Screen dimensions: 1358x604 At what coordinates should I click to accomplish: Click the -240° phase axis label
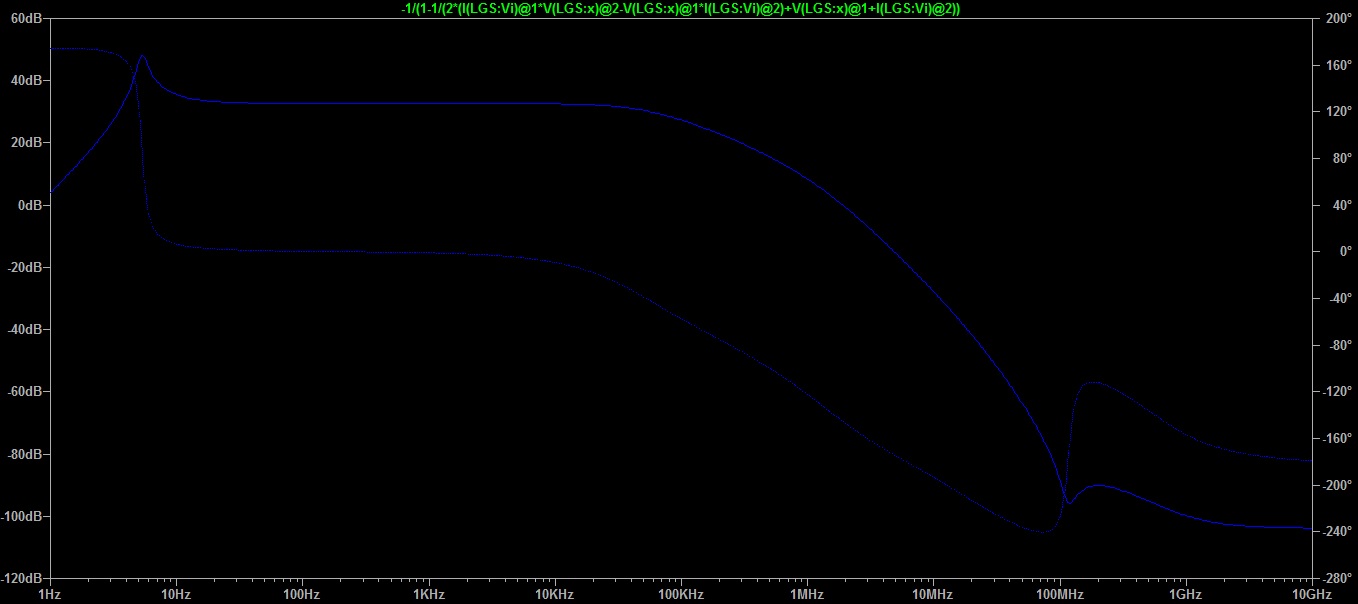1337,531
